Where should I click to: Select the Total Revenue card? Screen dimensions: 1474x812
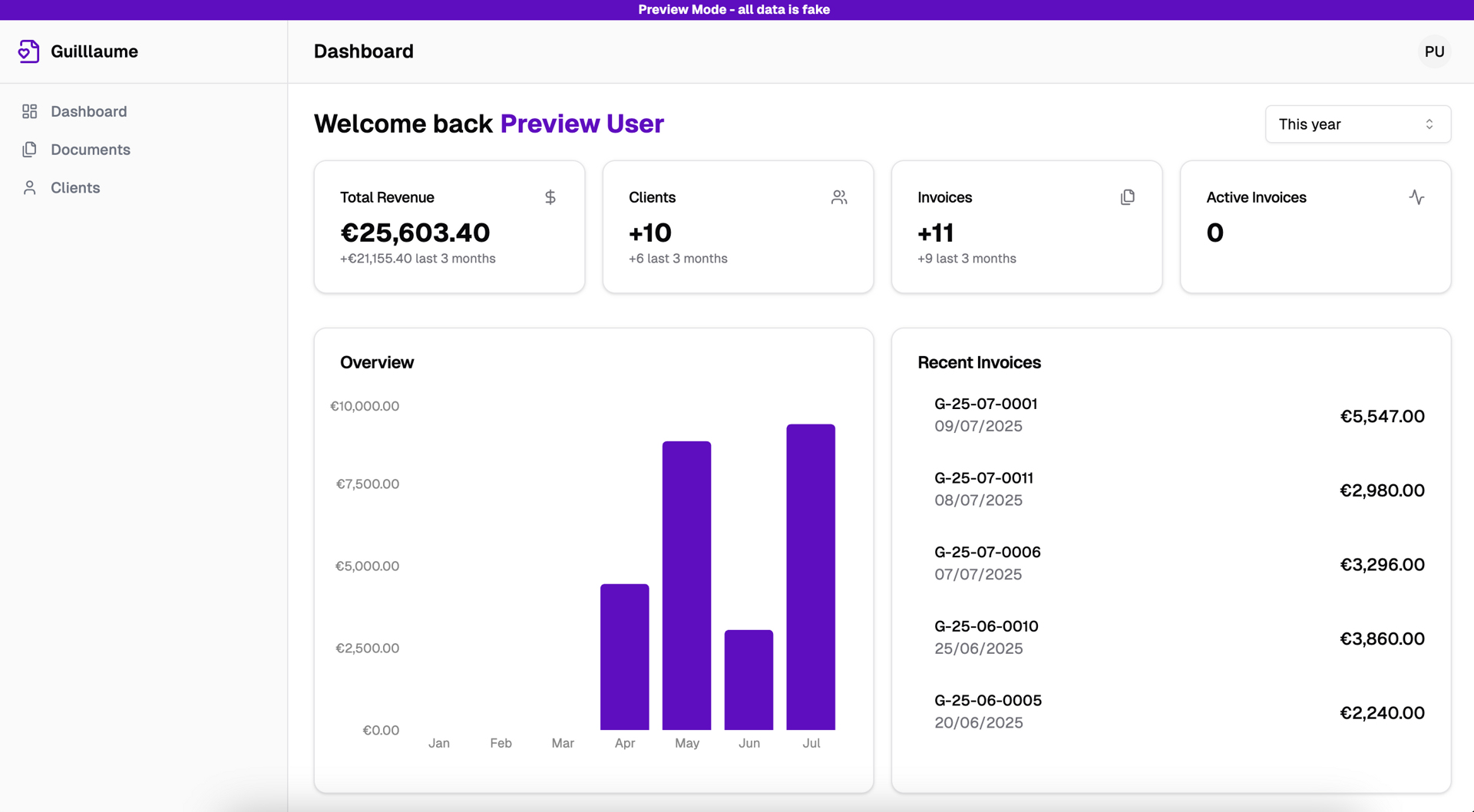pyautogui.click(x=449, y=226)
